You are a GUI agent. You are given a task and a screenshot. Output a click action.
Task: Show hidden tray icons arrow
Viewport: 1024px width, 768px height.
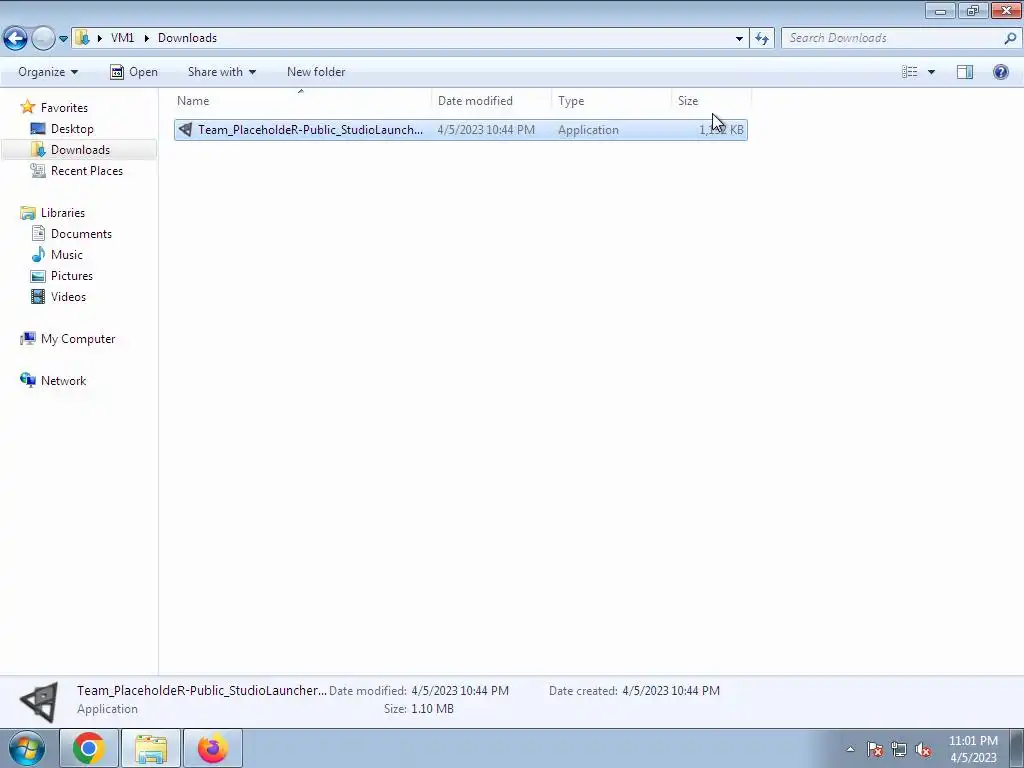pyautogui.click(x=850, y=749)
